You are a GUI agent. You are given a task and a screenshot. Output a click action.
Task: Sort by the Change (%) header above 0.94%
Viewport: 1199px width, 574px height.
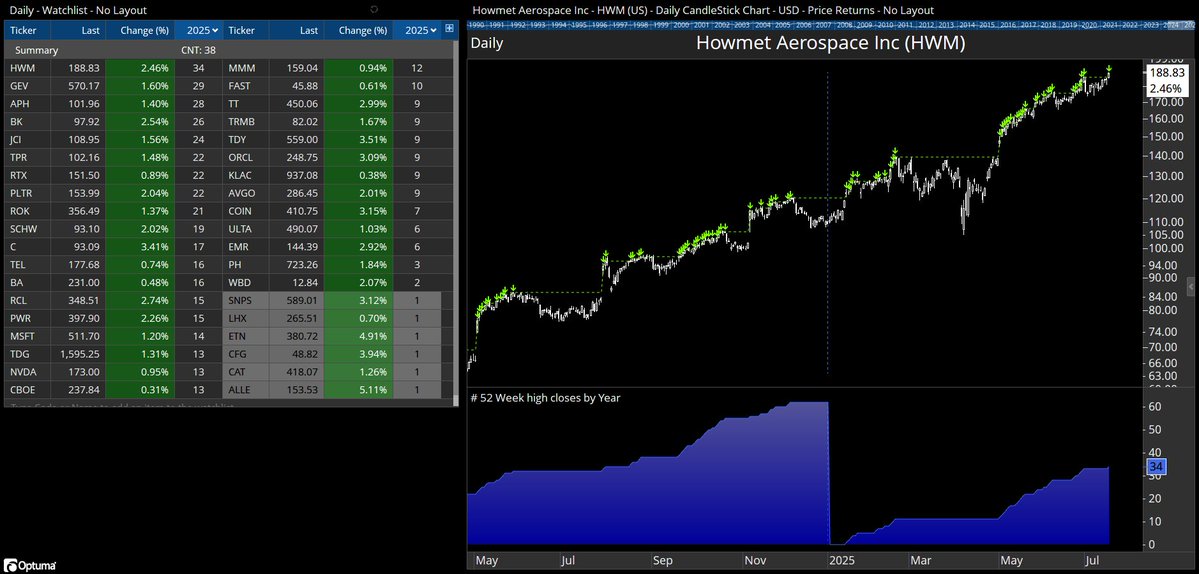(359, 30)
